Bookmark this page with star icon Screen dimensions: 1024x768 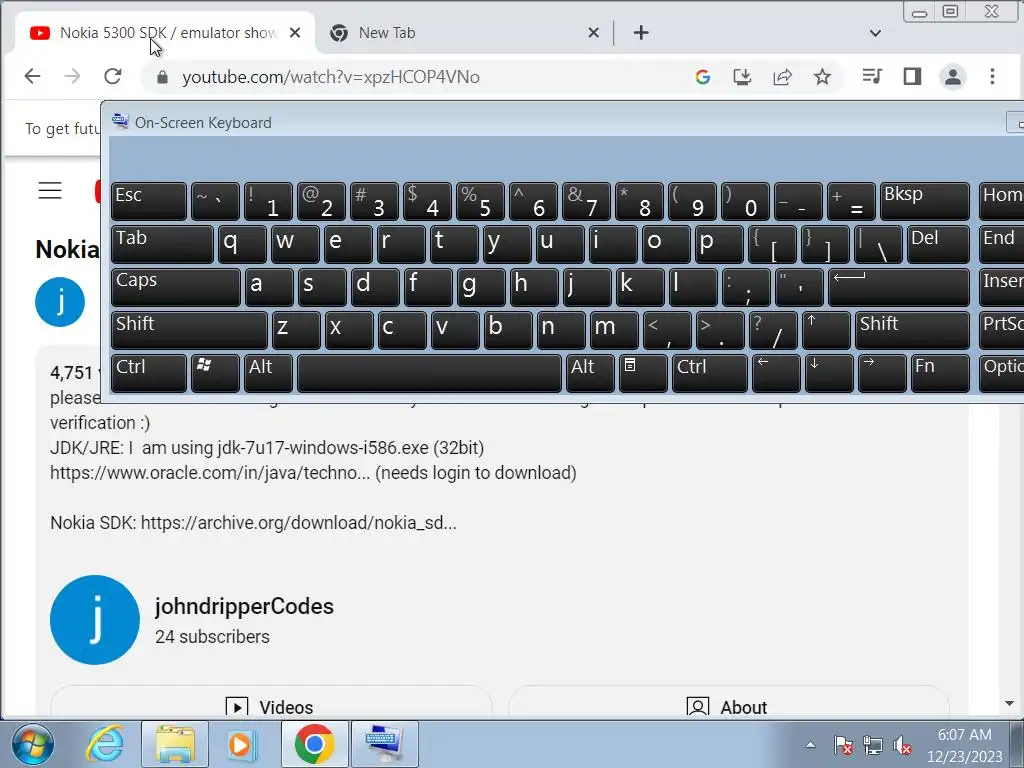point(822,77)
